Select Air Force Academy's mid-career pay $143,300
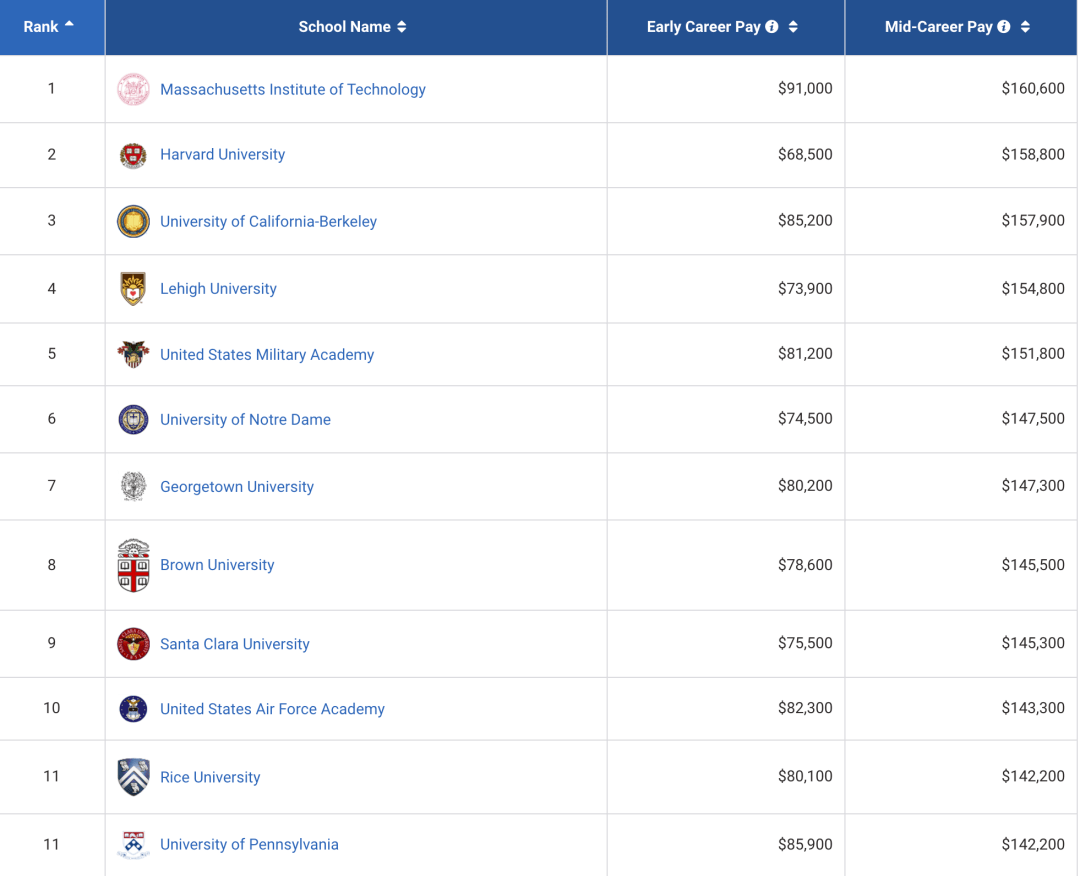The width and height of the screenshot is (1080, 876). tap(1033, 707)
